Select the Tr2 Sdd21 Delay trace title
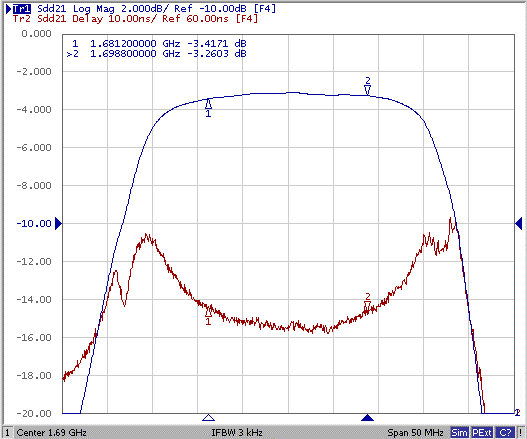Image resolution: width=527 pixels, height=439 pixels. [135, 18]
